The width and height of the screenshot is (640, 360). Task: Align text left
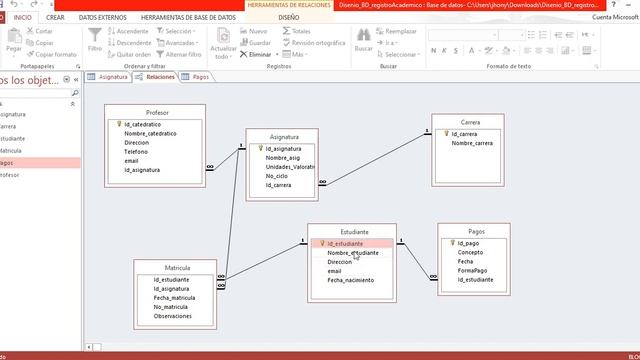527,51
